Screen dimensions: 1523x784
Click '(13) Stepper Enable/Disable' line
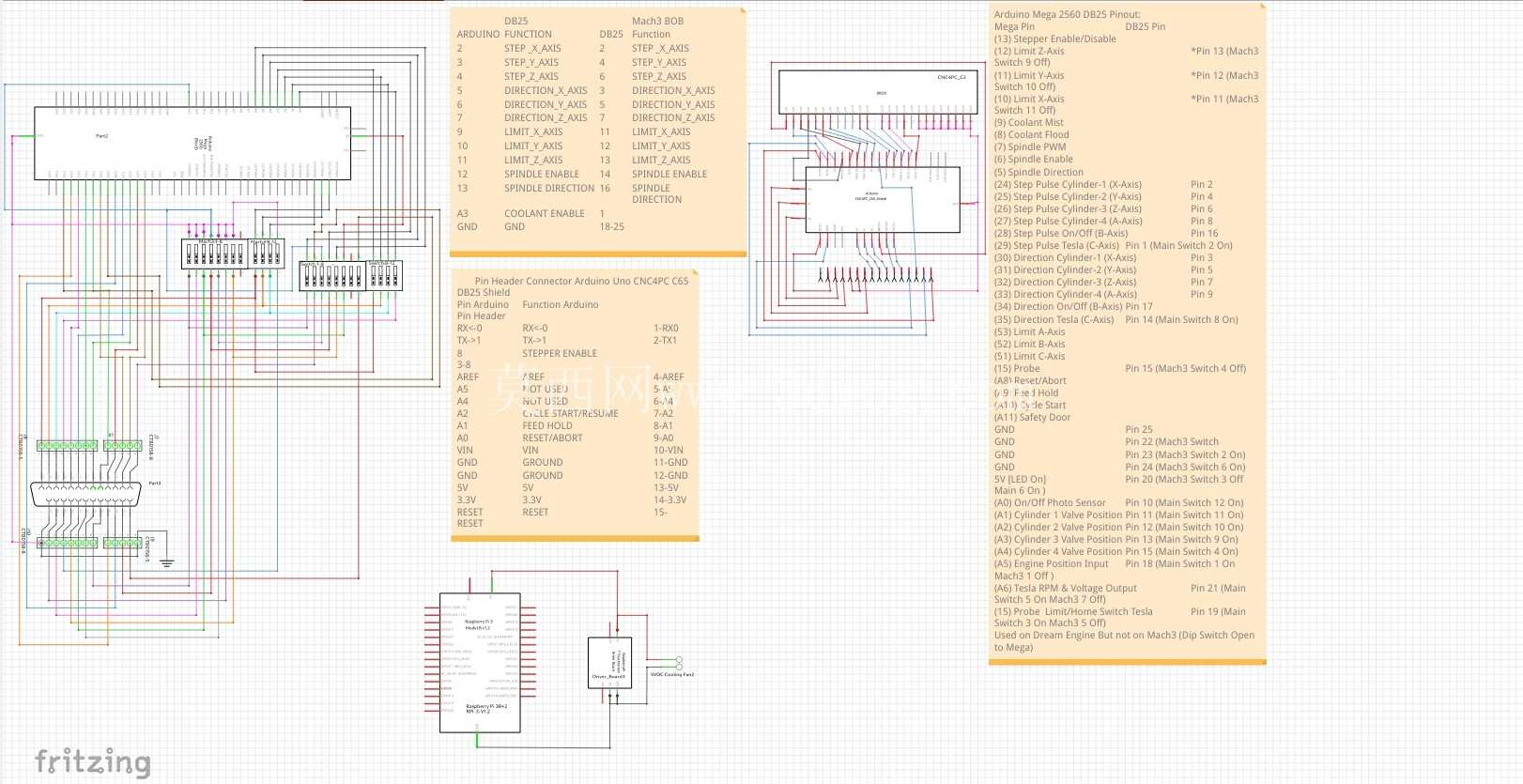tap(1055, 38)
